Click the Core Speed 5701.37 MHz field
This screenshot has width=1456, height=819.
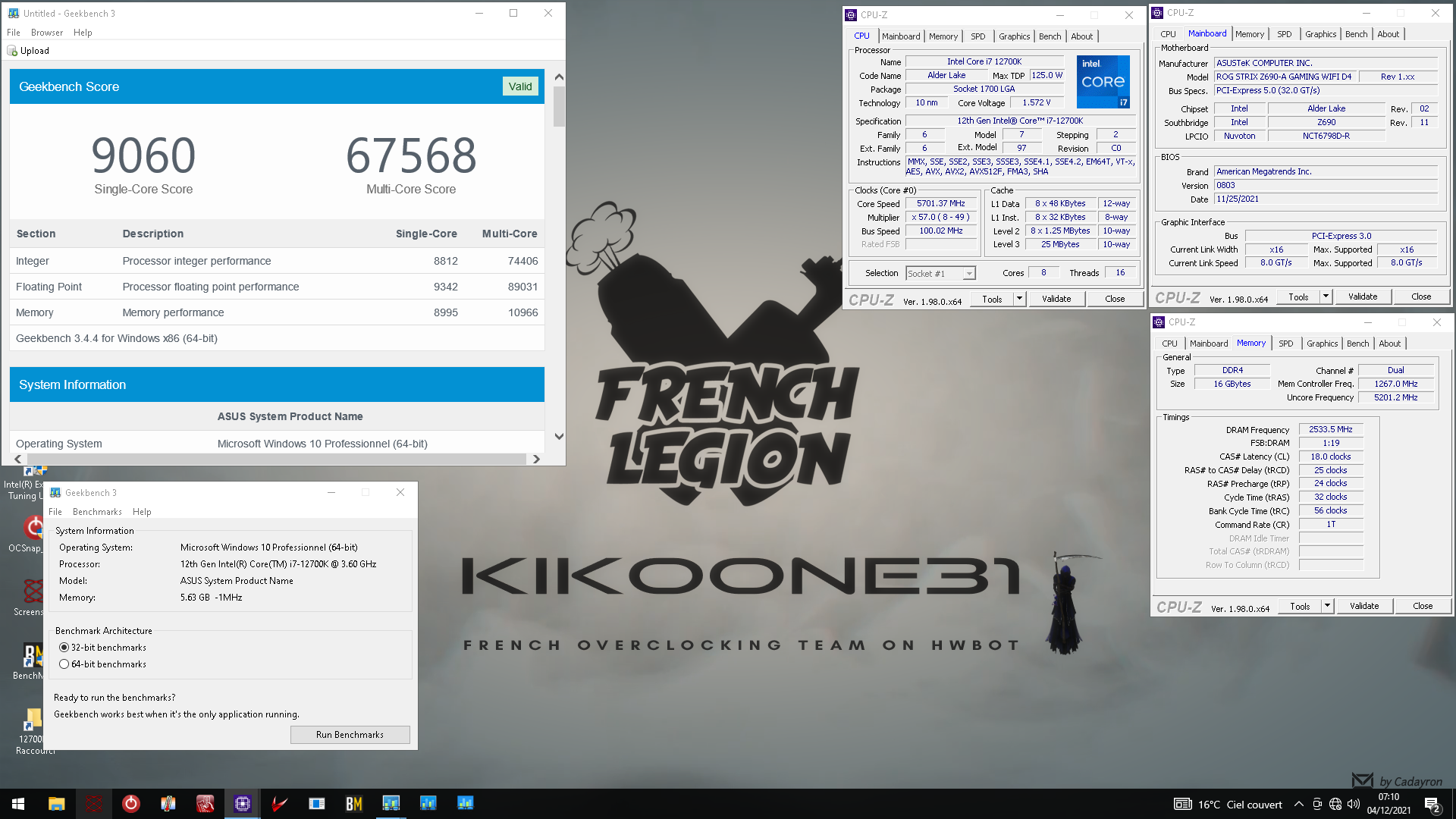(941, 204)
